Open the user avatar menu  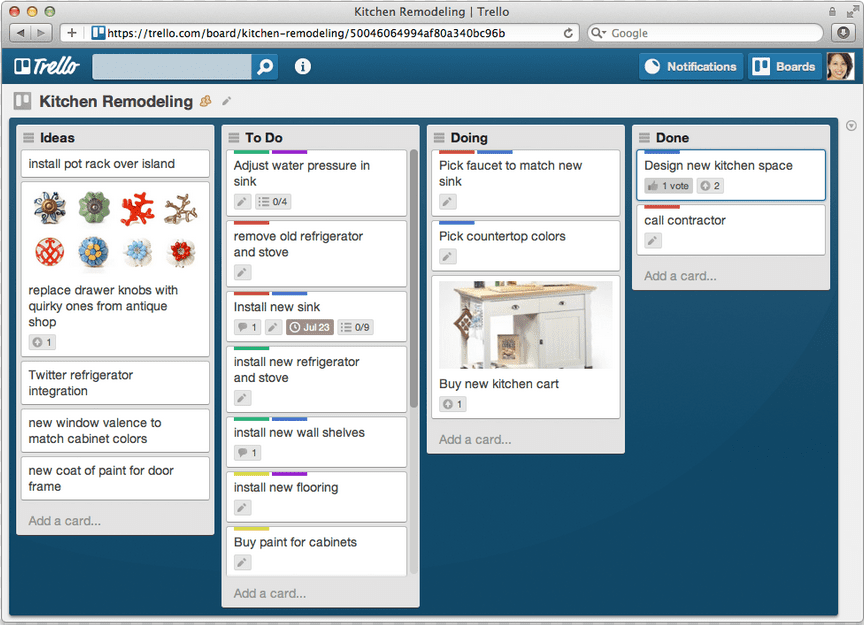(x=840, y=67)
